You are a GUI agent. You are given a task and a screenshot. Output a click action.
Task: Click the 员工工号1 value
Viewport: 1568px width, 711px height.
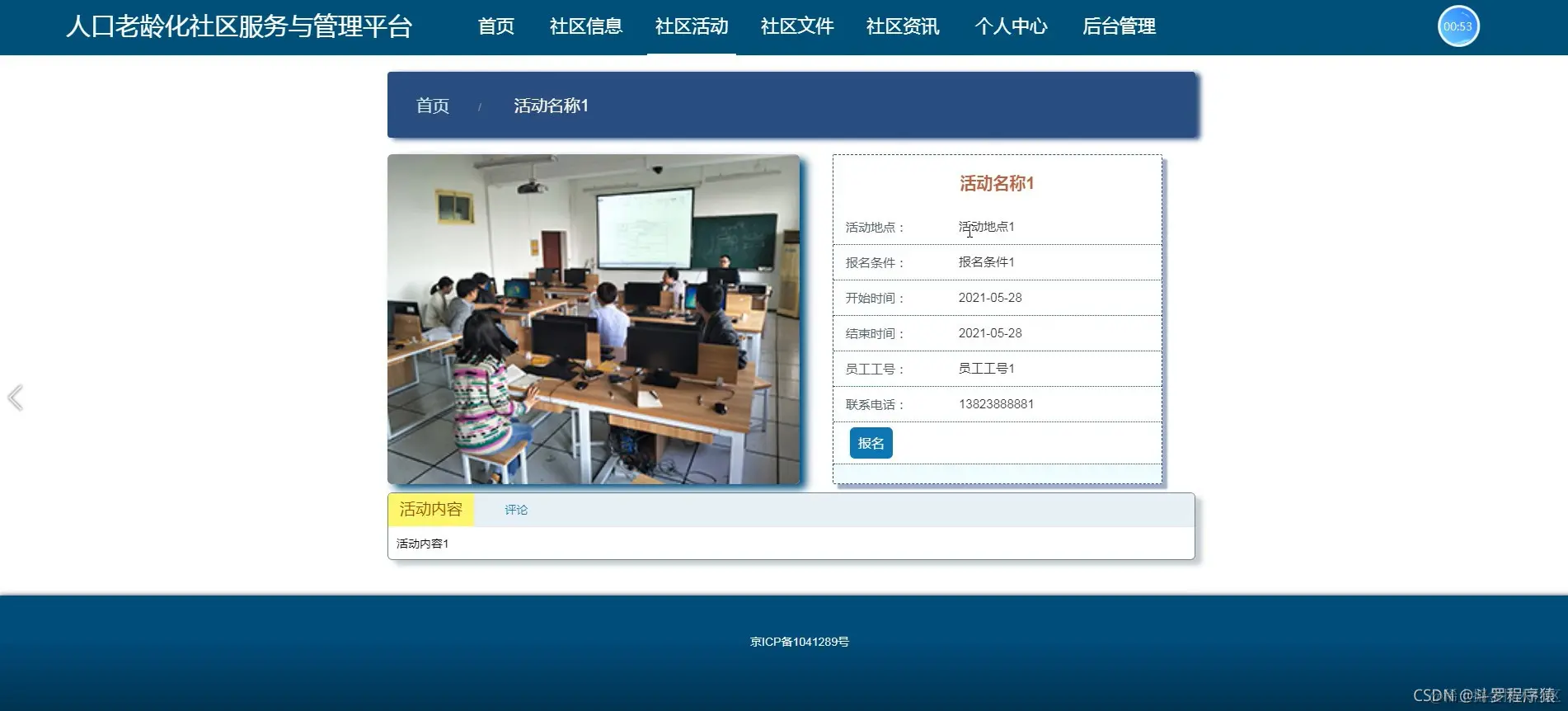click(986, 369)
